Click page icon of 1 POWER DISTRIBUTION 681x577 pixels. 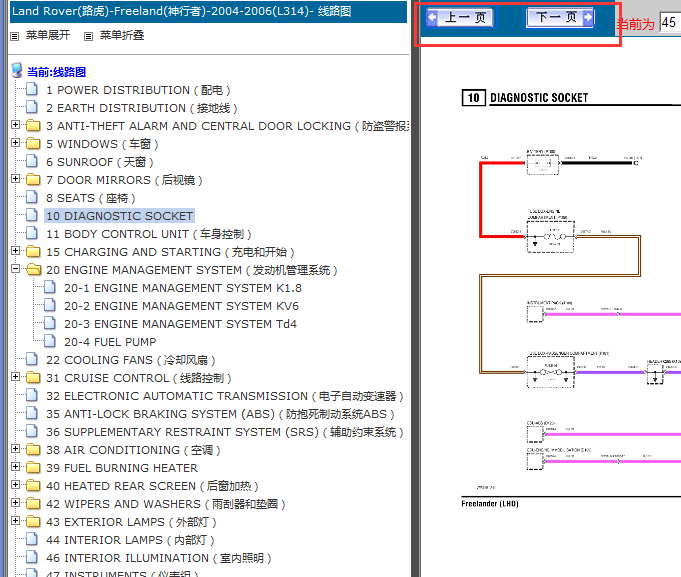tap(32, 89)
